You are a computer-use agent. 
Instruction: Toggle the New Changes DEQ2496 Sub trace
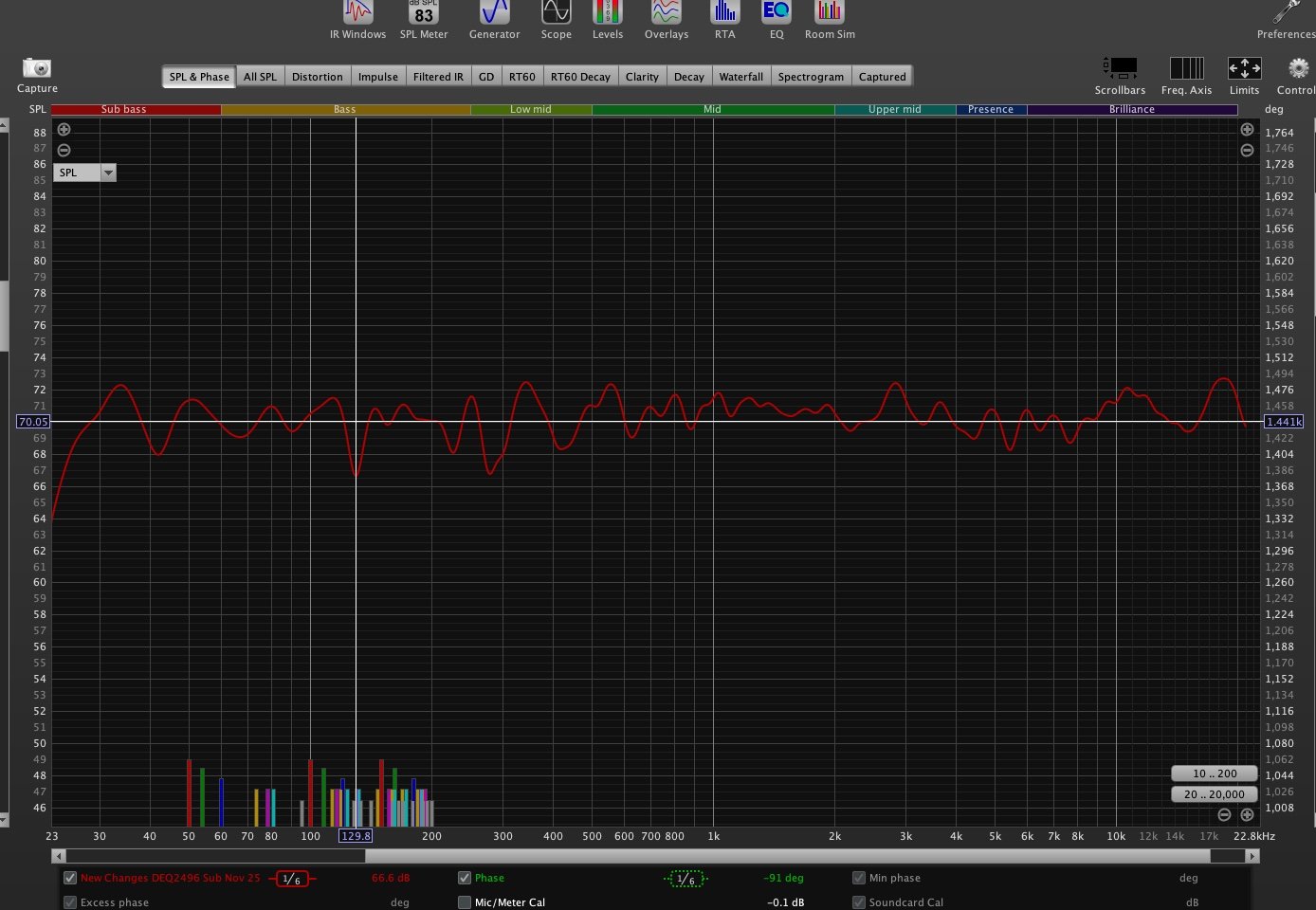pyautogui.click(x=70, y=878)
